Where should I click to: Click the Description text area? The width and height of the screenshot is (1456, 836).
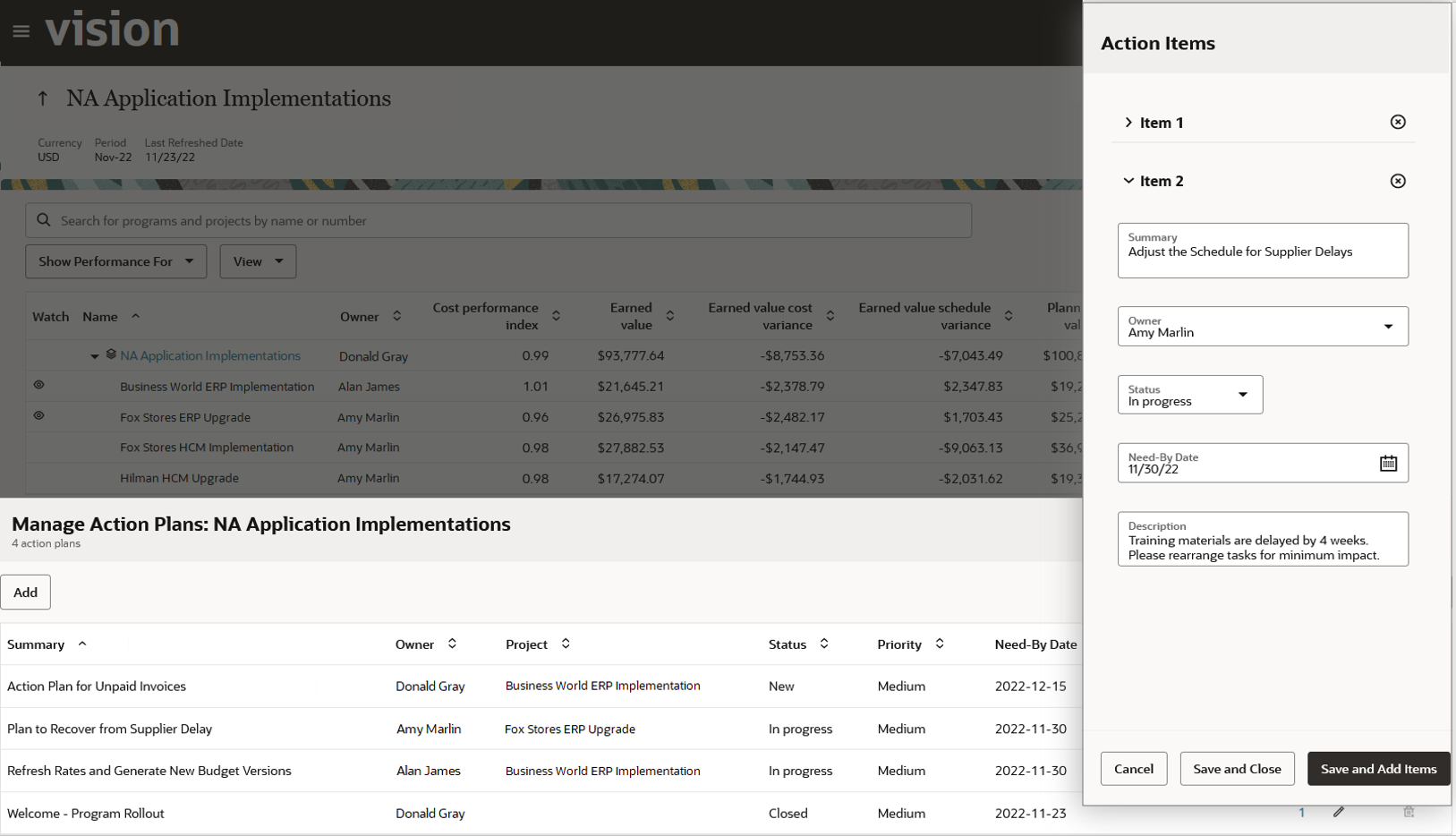[1262, 539]
